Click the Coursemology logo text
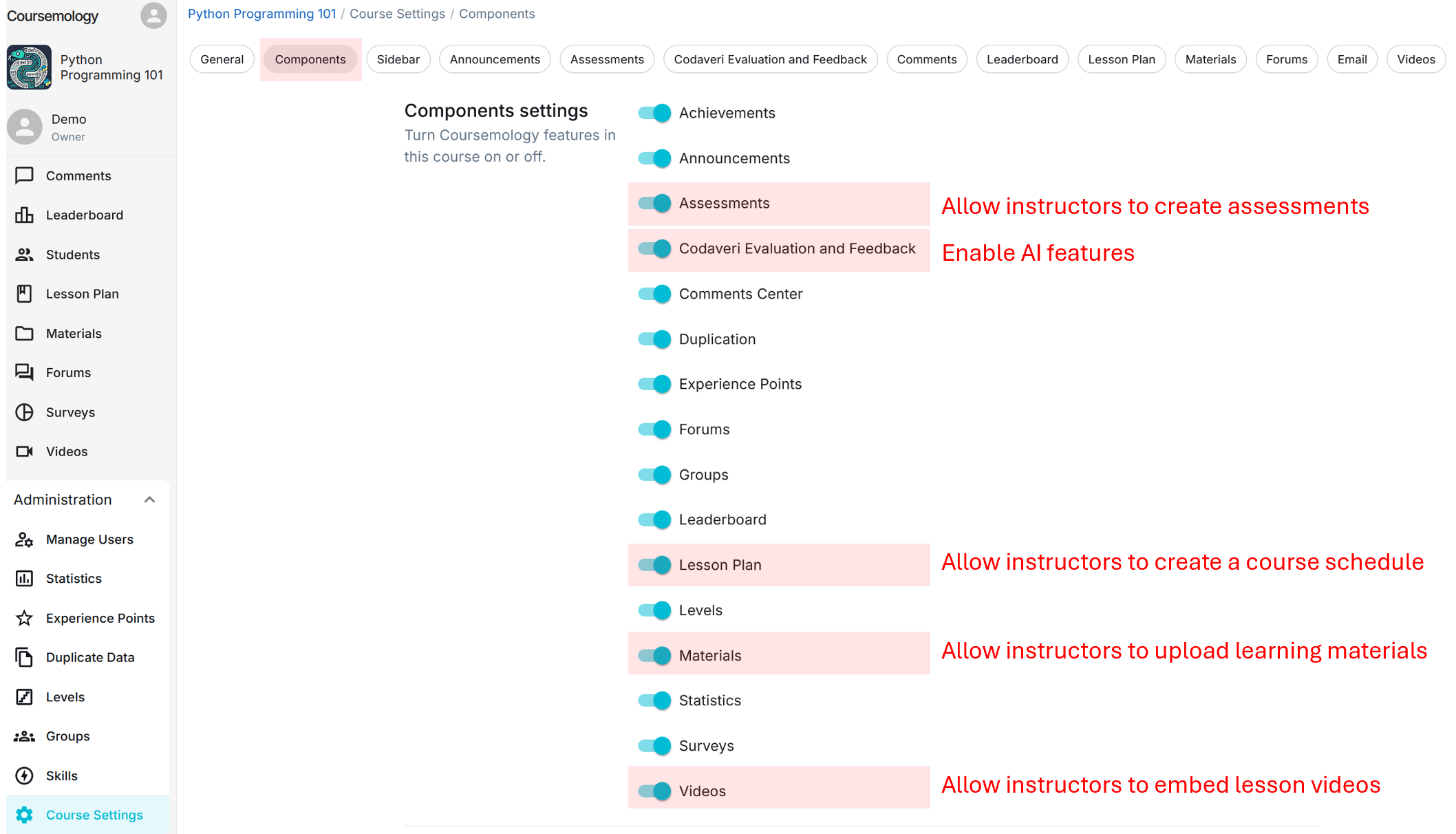The width and height of the screenshot is (1456, 834). (52, 16)
